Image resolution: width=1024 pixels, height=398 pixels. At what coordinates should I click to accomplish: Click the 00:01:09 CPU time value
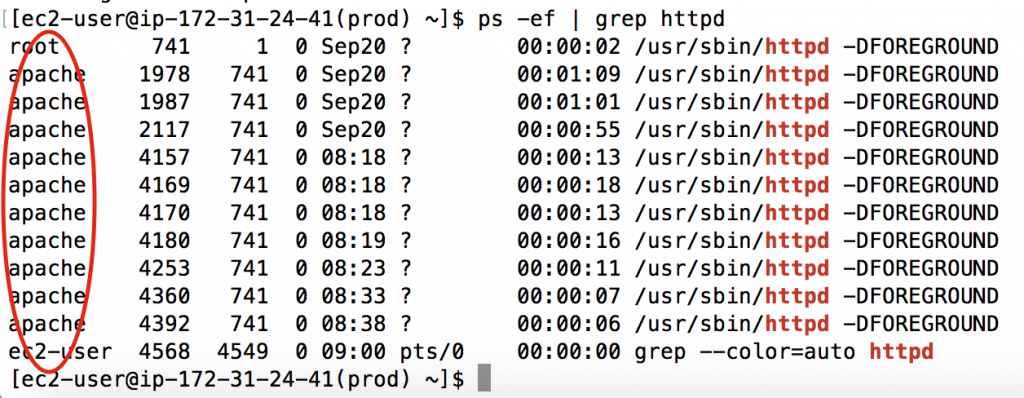(x=568, y=75)
